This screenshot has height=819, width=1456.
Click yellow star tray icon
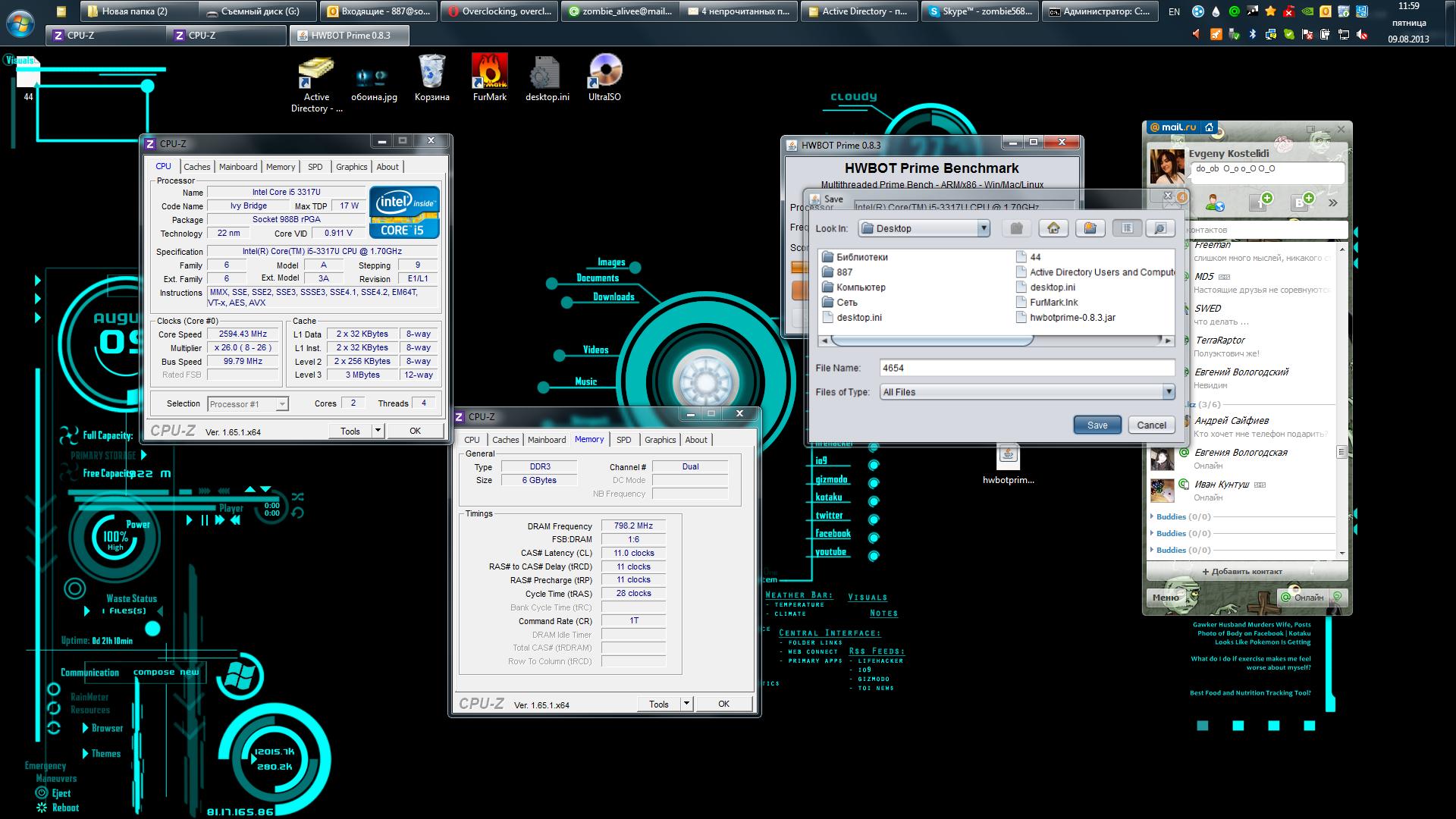(1270, 11)
